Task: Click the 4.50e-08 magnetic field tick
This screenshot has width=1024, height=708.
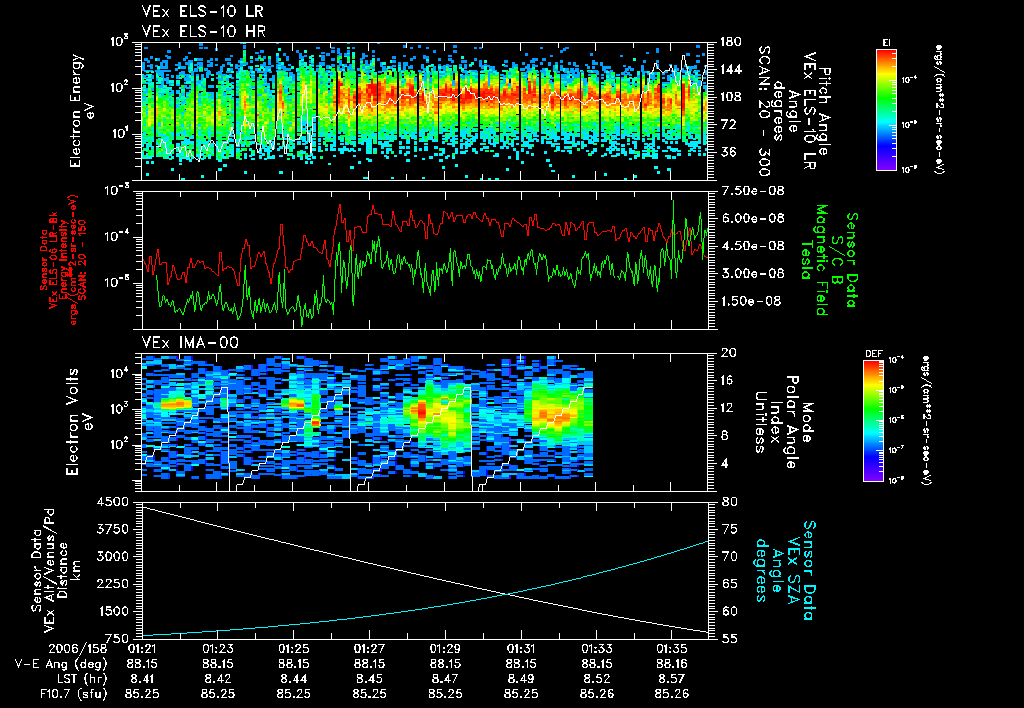Action: 753,246
